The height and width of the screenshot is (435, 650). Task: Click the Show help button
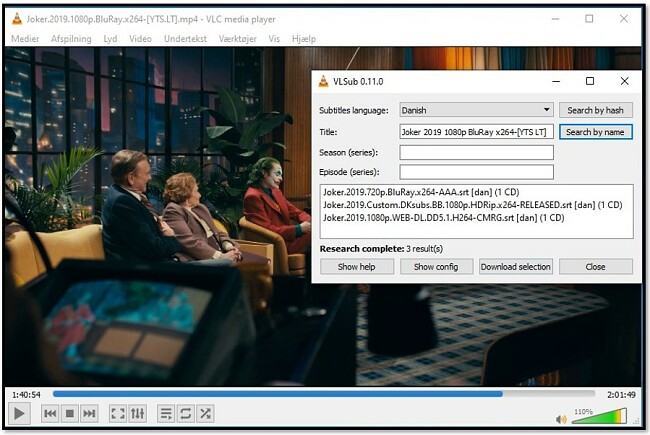coord(357,267)
